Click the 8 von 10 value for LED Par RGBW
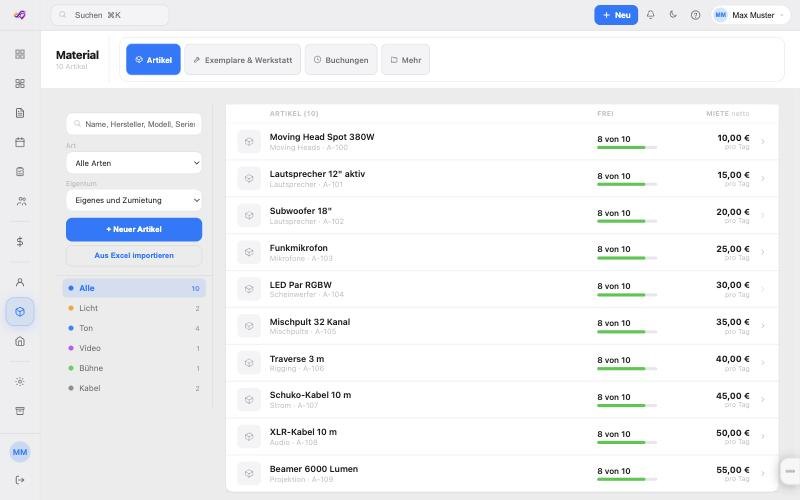Viewport: 800px width, 500px height. (x=614, y=286)
